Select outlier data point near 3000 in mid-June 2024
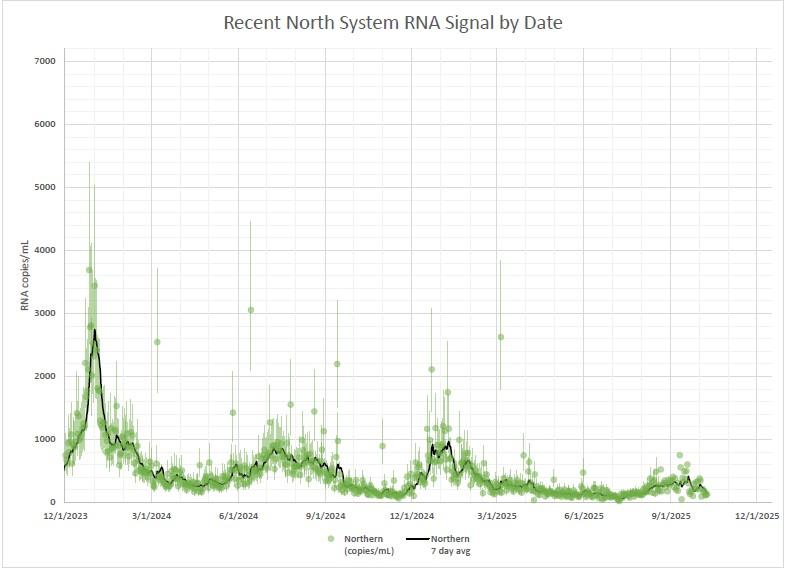Screen dimensions: 788x572 [x=250, y=310]
